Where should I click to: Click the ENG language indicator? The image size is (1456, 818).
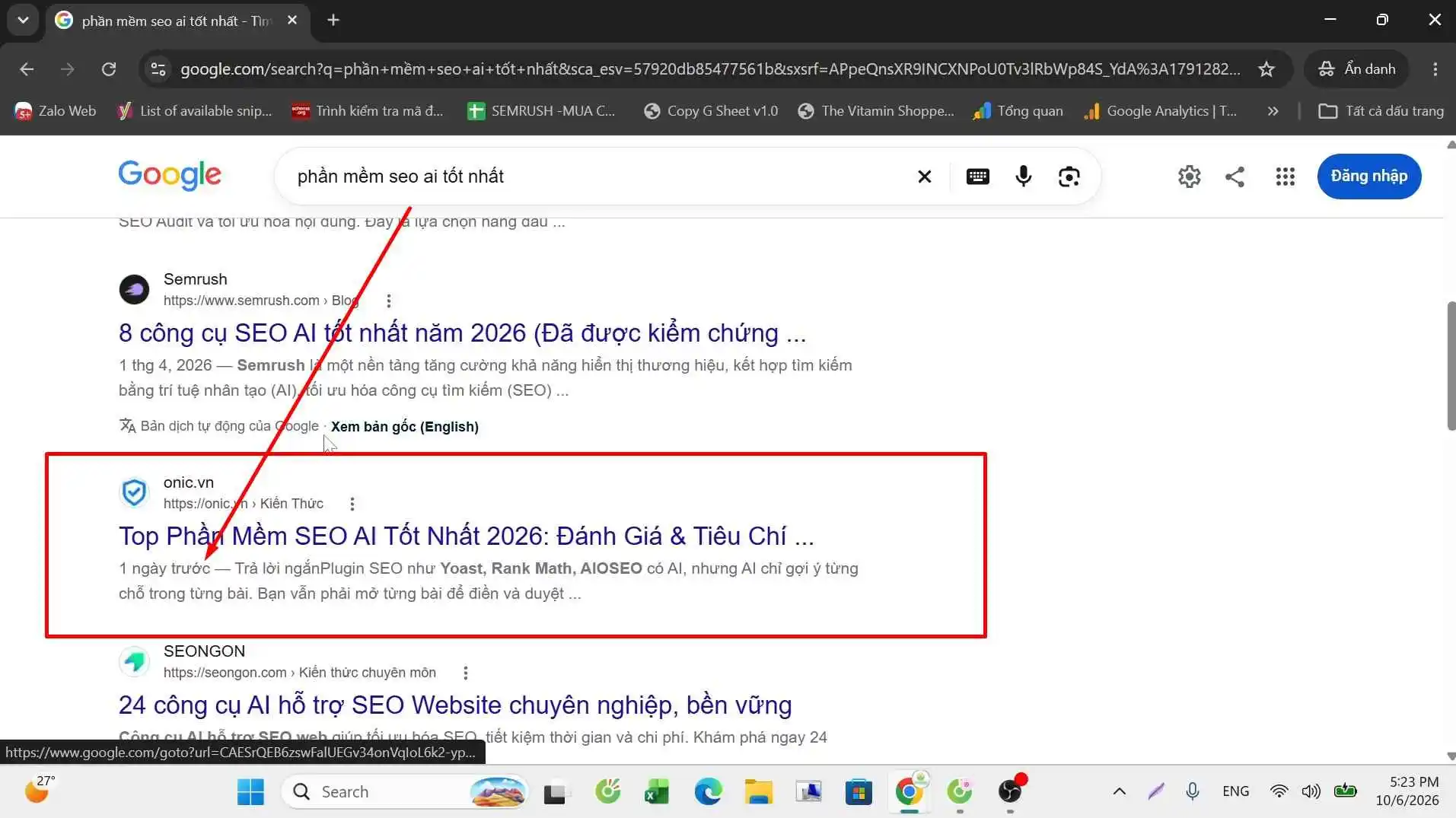pyautogui.click(x=1235, y=791)
